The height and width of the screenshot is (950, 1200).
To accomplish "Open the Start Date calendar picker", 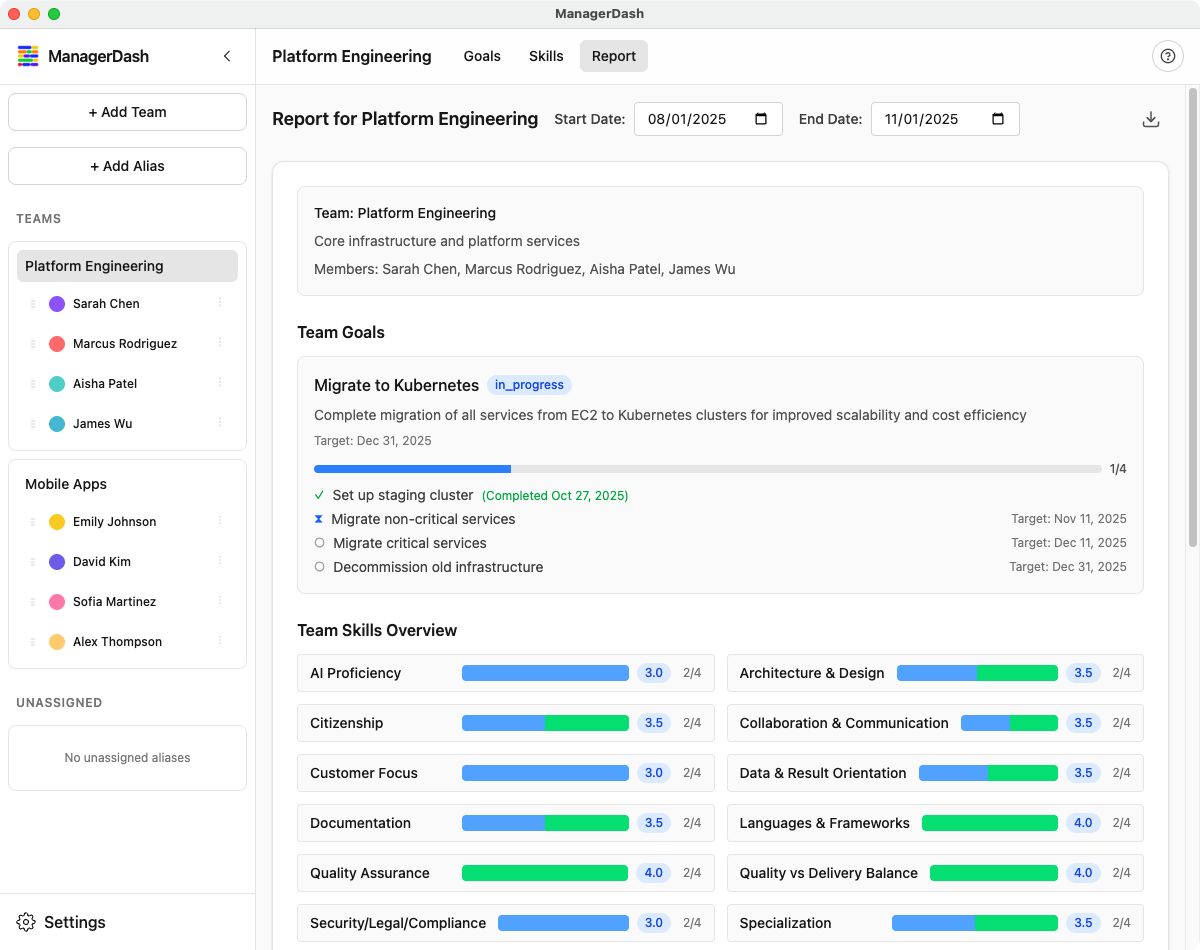I will coord(761,119).
